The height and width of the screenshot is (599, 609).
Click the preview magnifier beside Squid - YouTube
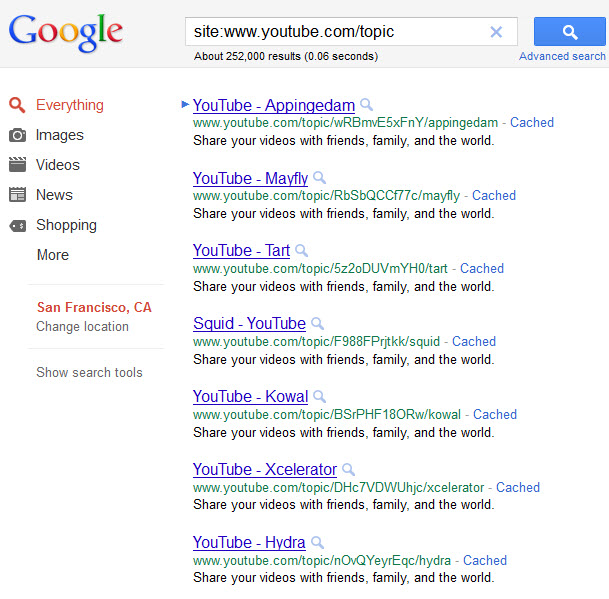(317, 323)
